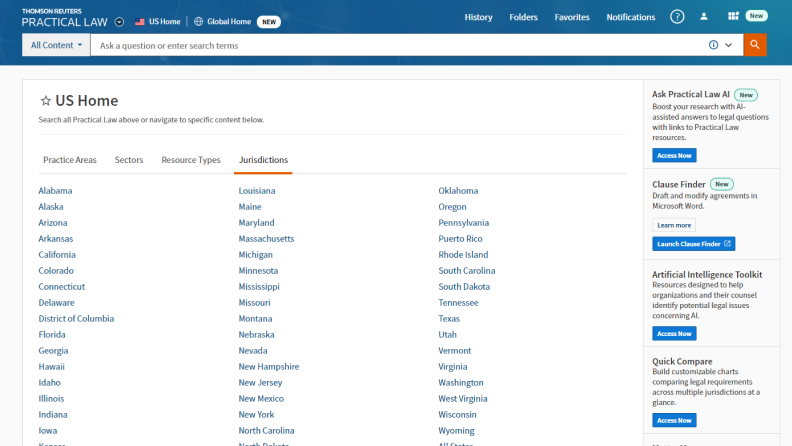Switch to the Practice Areas tab

pyautogui.click(x=69, y=160)
